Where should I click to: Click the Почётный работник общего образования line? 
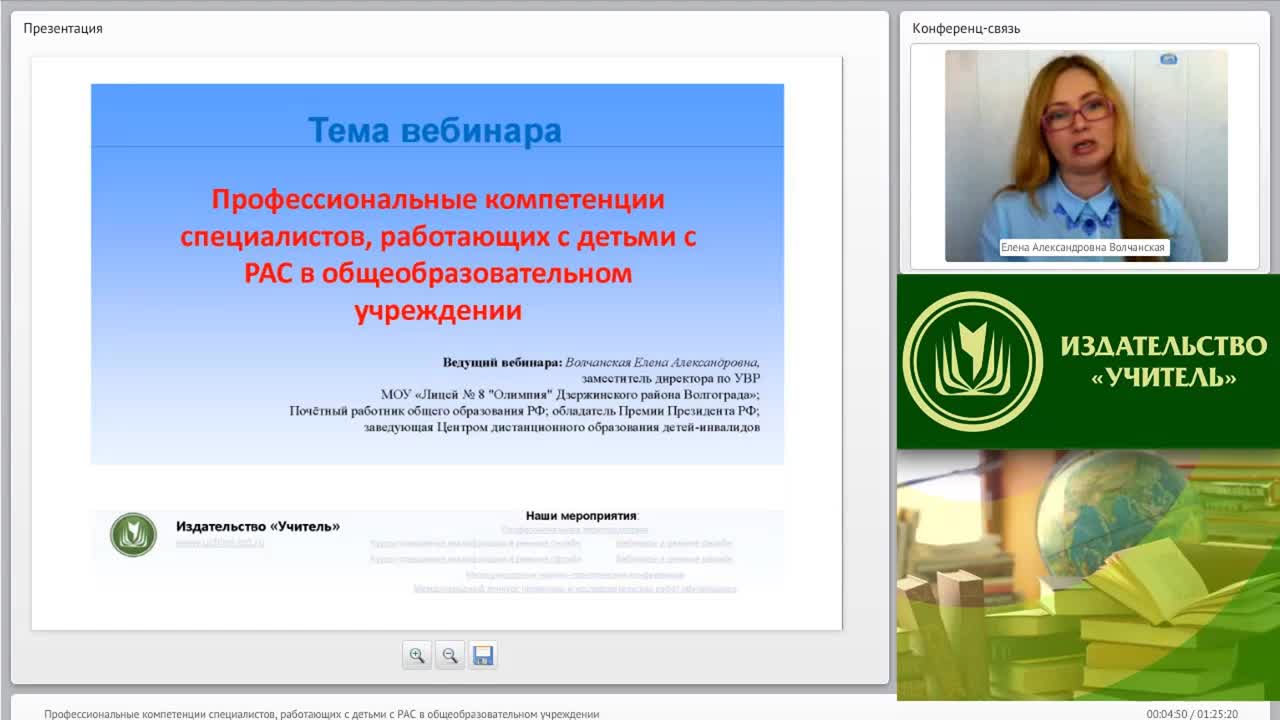coord(525,410)
